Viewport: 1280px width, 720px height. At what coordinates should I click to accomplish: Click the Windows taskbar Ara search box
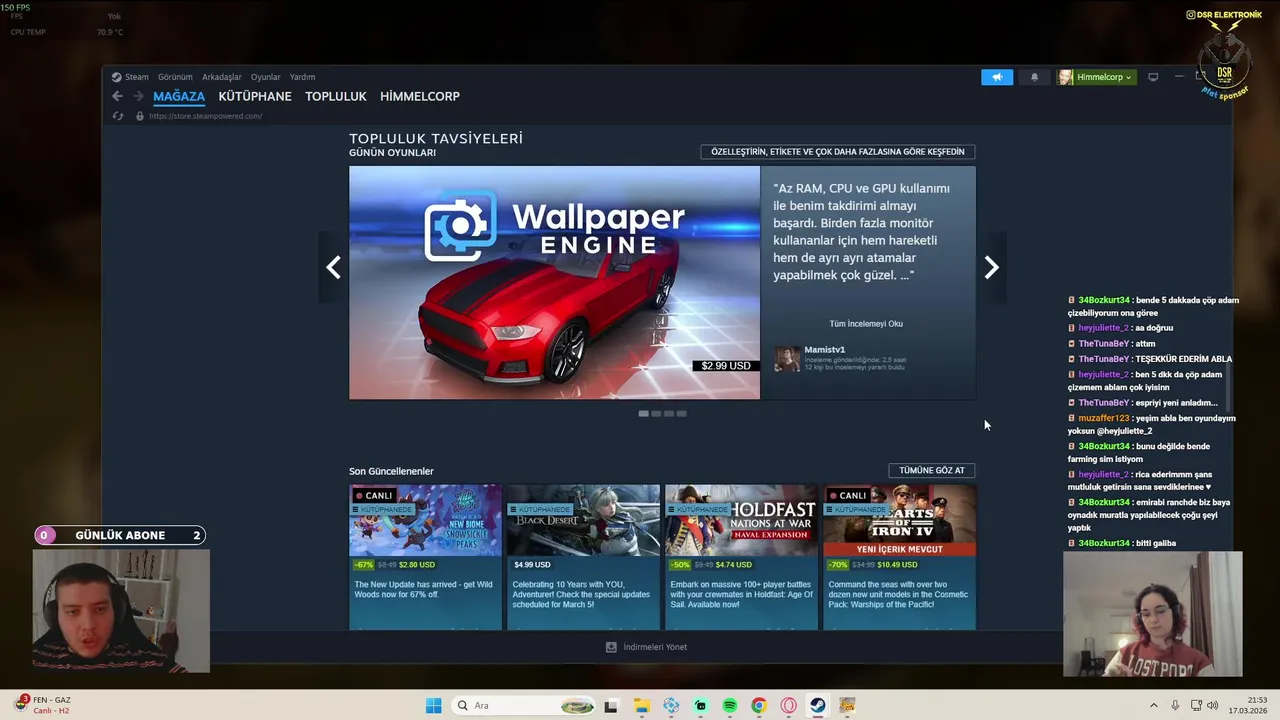523,706
